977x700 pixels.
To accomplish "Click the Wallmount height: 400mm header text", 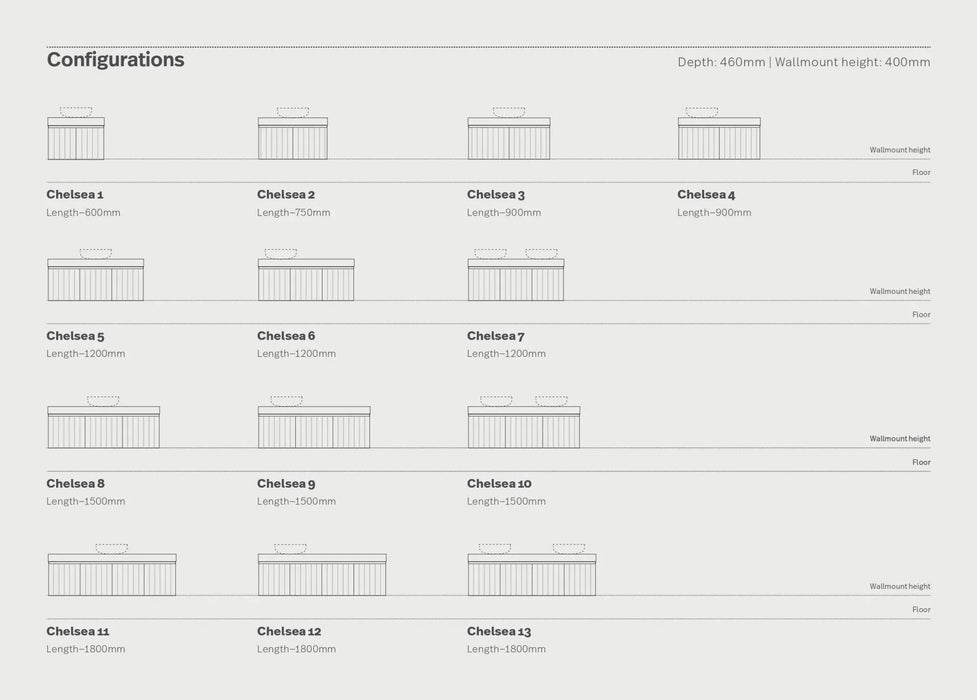I will coord(852,62).
